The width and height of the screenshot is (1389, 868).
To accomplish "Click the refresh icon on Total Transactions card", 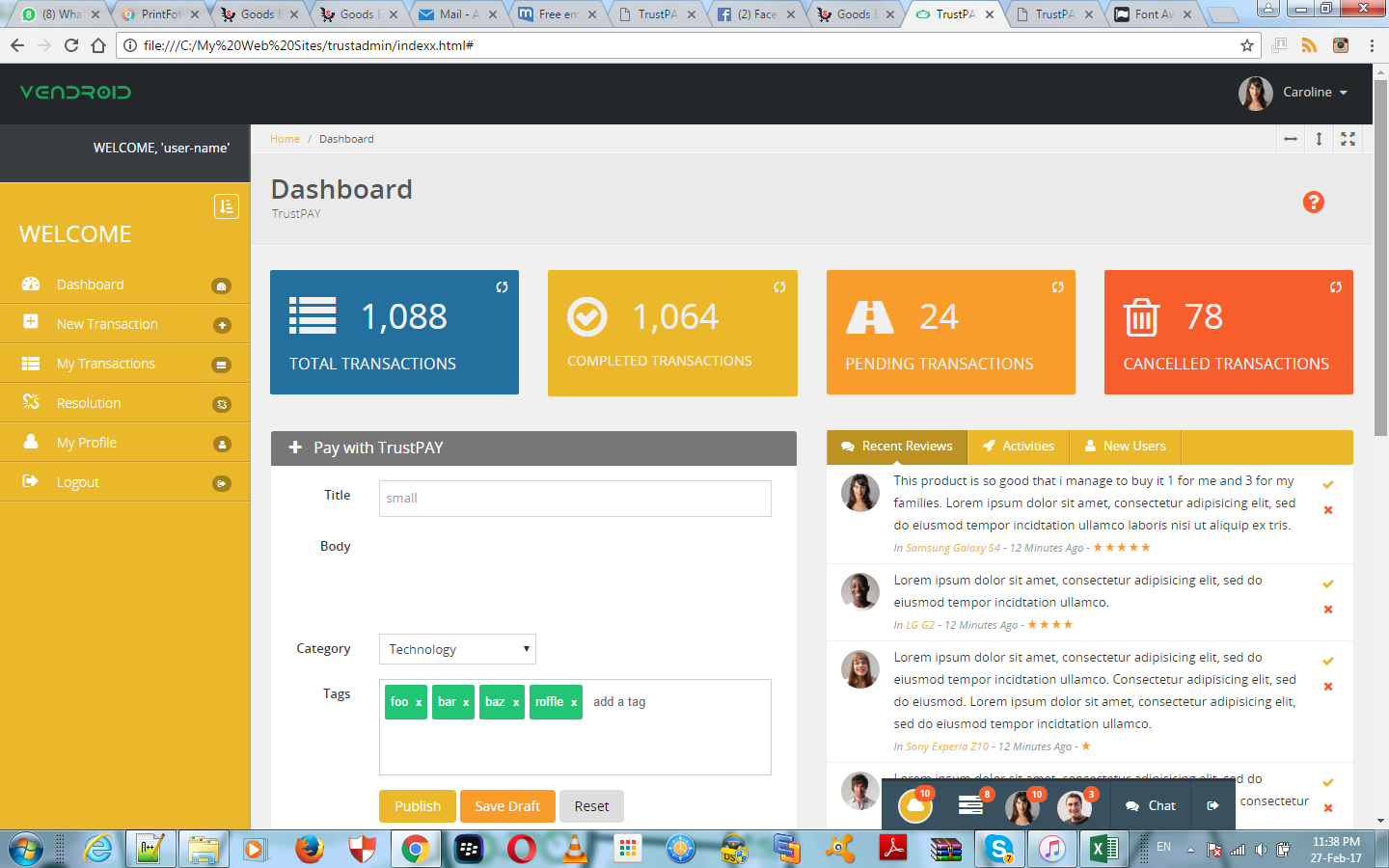I will pyautogui.click(x=502, y=286).
